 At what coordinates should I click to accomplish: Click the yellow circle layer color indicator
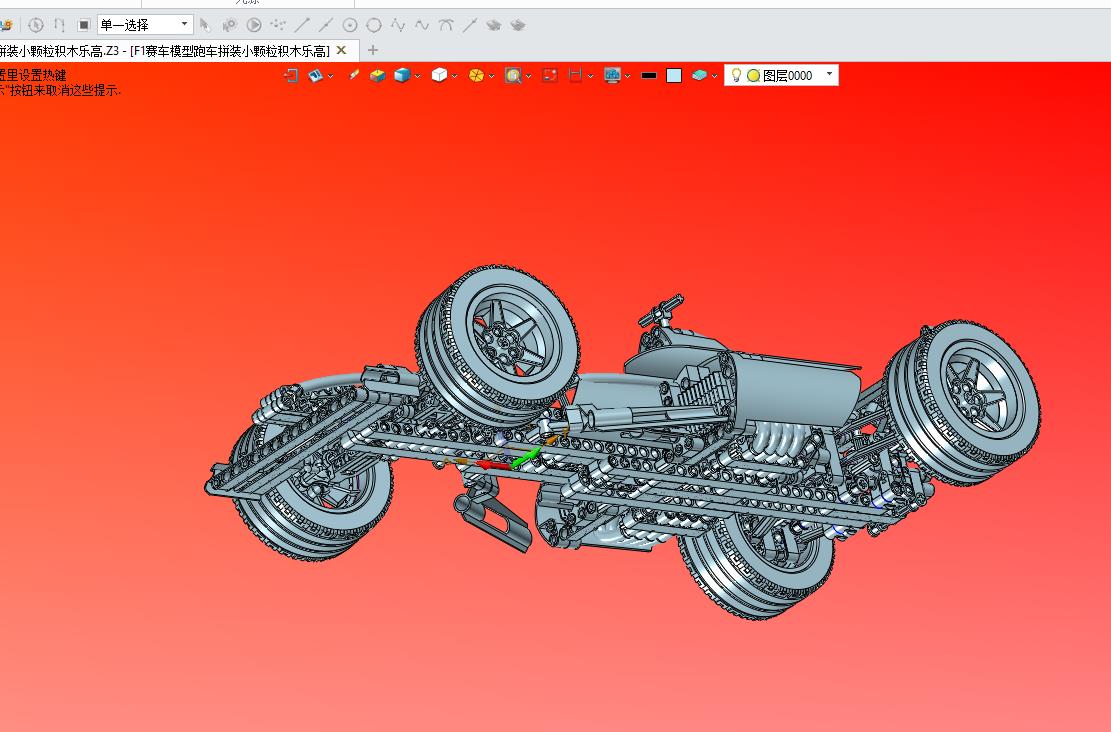click(753, 75)
